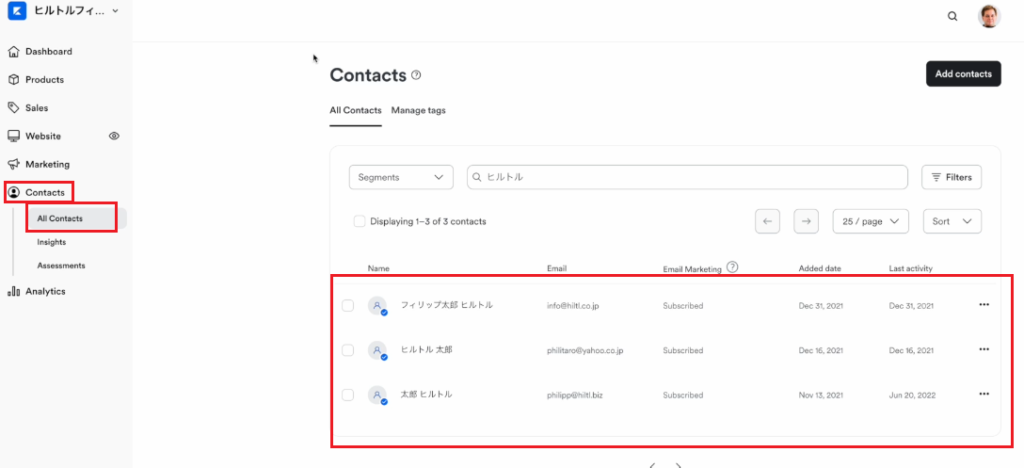1024x468 pixels.
Task: Click the Sales tag icon
Action: coord(13,108)
